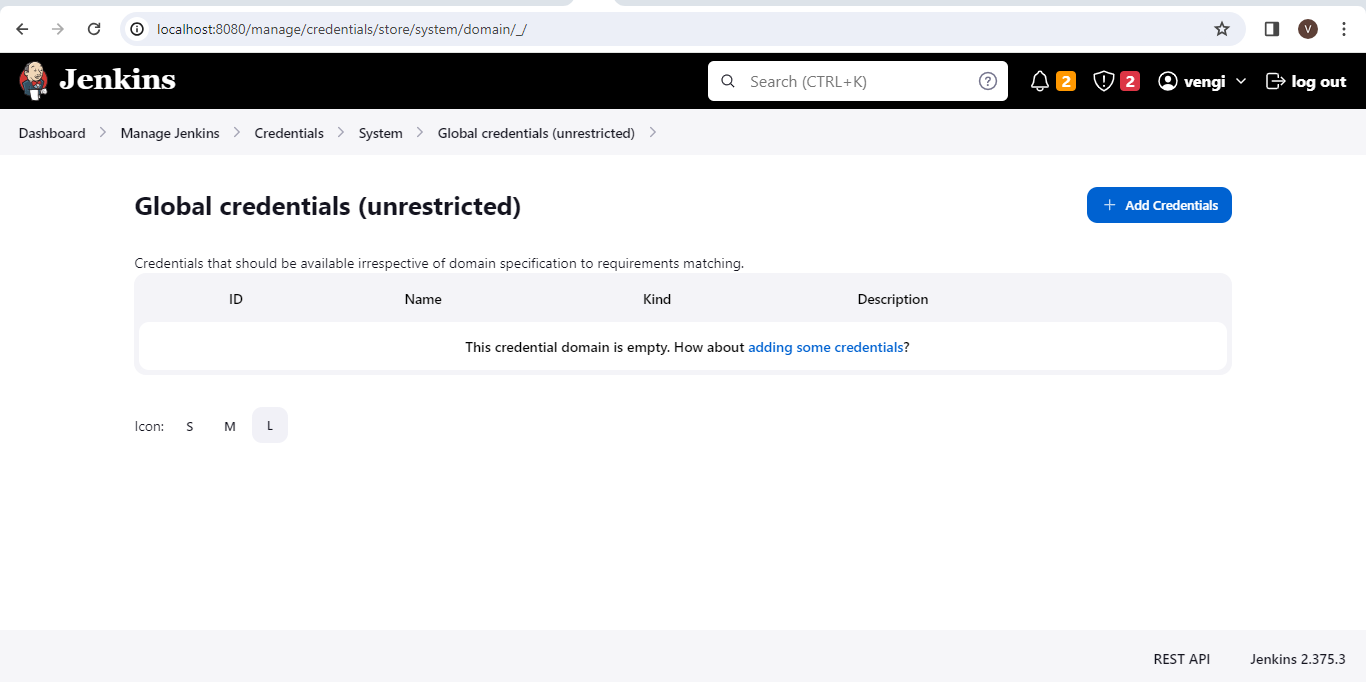The width and height of the screenshot is (1366, 682).
Task: Open search help question mark icon
Action: point(988,81)
